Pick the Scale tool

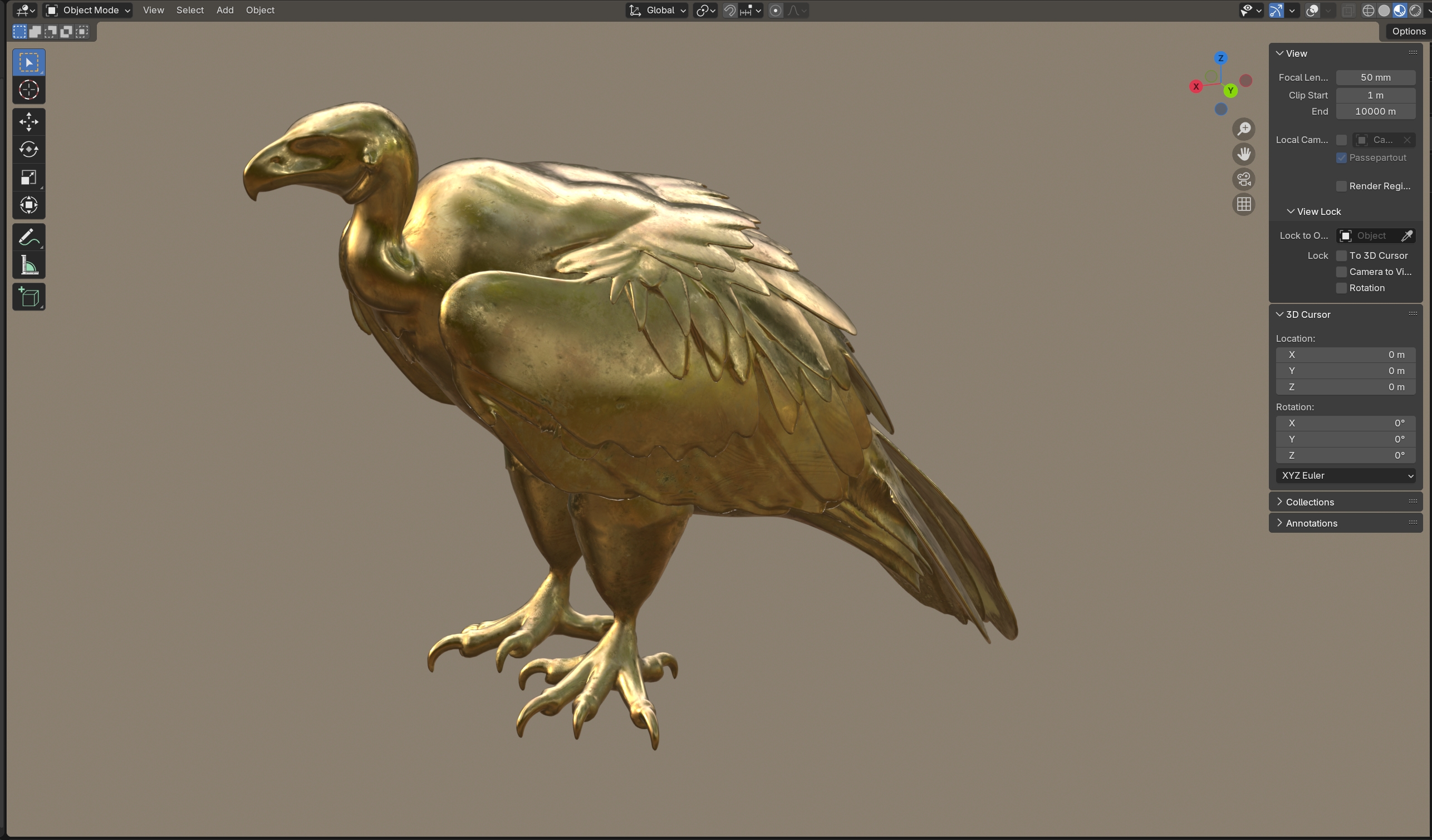tap(28, 178)
